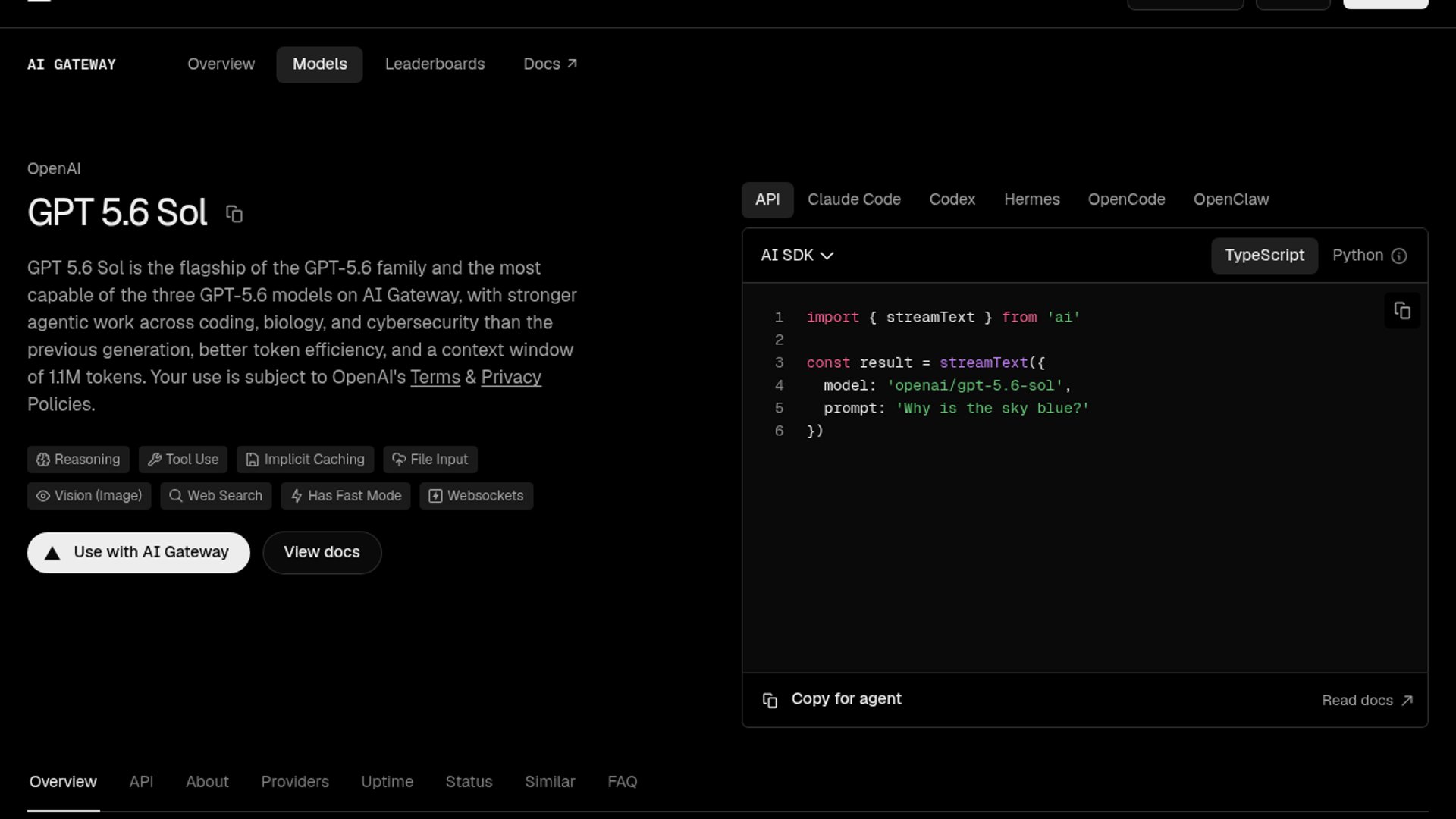
Task: Go to Models in the top navigation
Action: click(x=320, y=64)
